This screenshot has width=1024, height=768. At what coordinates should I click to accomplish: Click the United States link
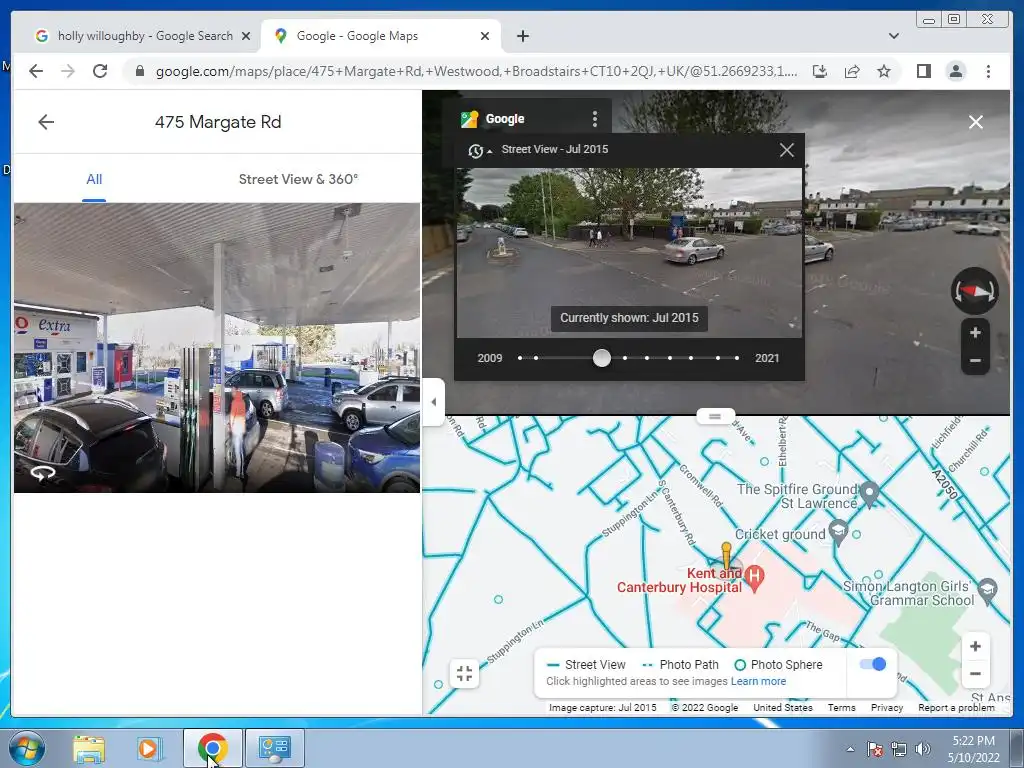tap(783, 707)
